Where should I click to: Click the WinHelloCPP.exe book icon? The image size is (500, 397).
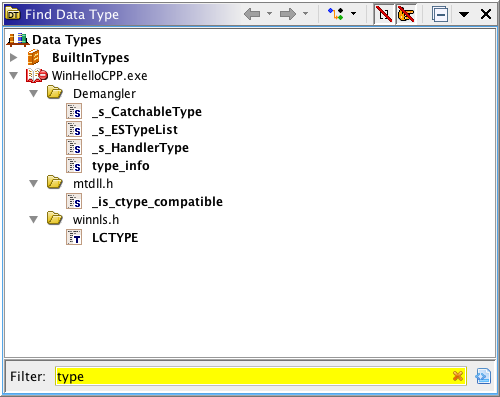click(x=37, y=75)
